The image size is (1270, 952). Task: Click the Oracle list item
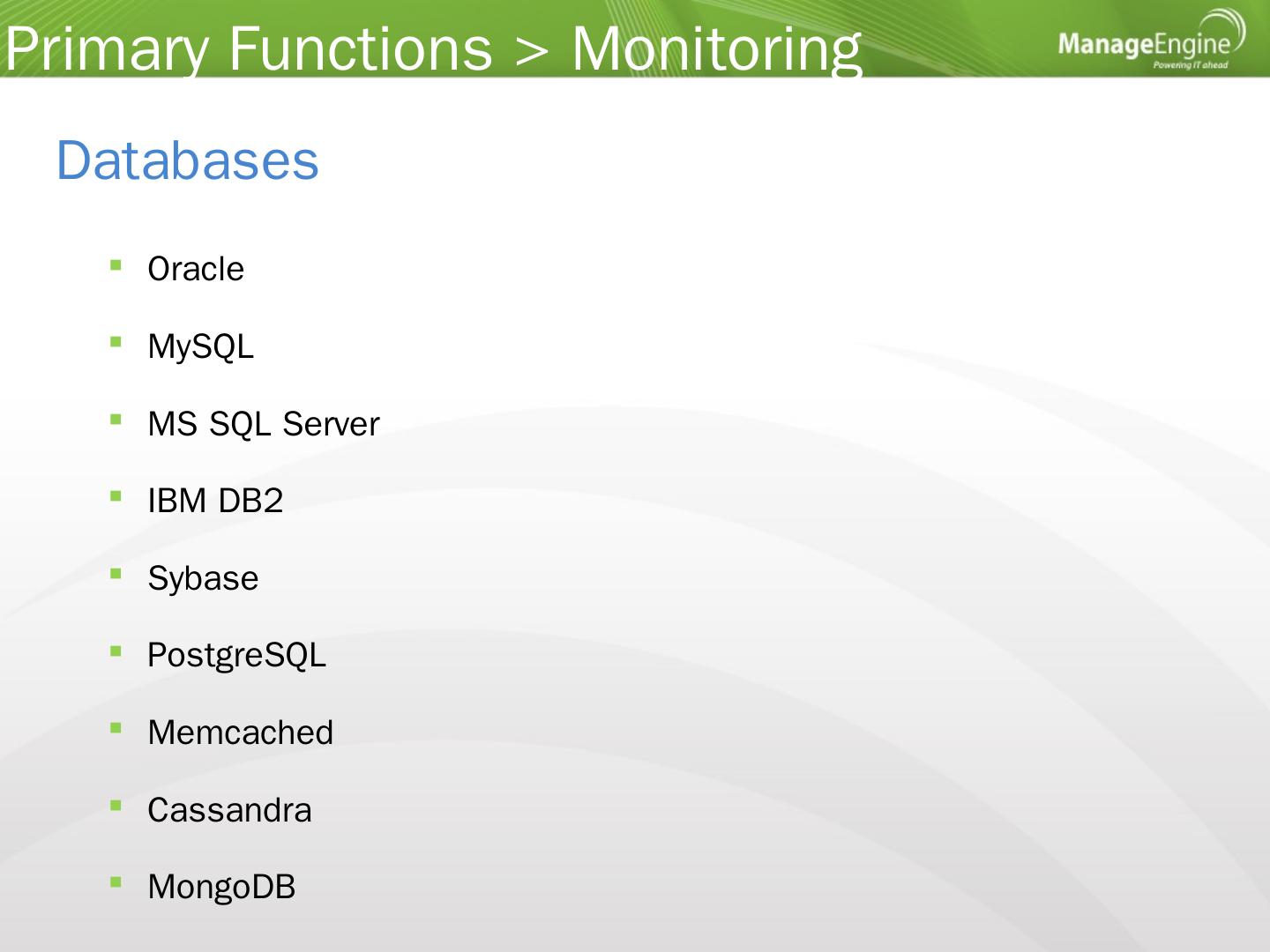pos(196,269)
